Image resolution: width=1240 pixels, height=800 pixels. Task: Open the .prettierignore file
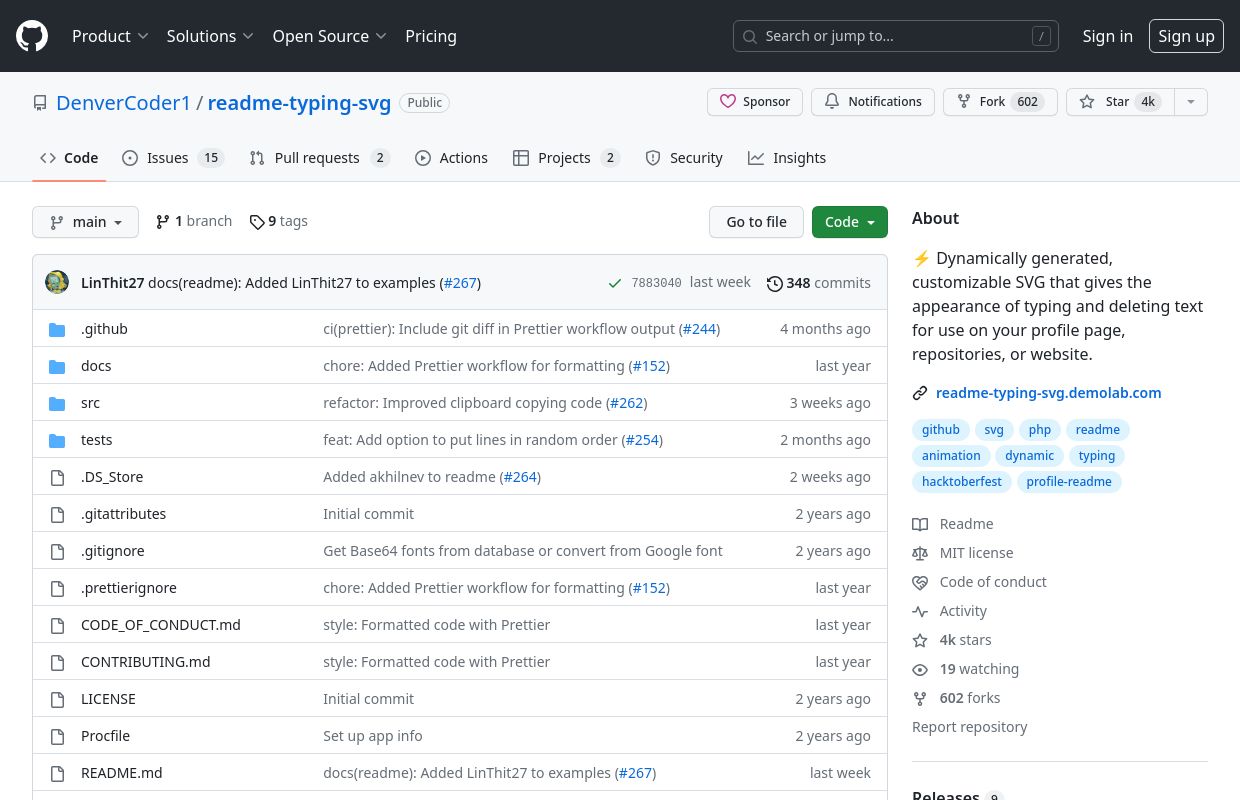pos(129,588)
